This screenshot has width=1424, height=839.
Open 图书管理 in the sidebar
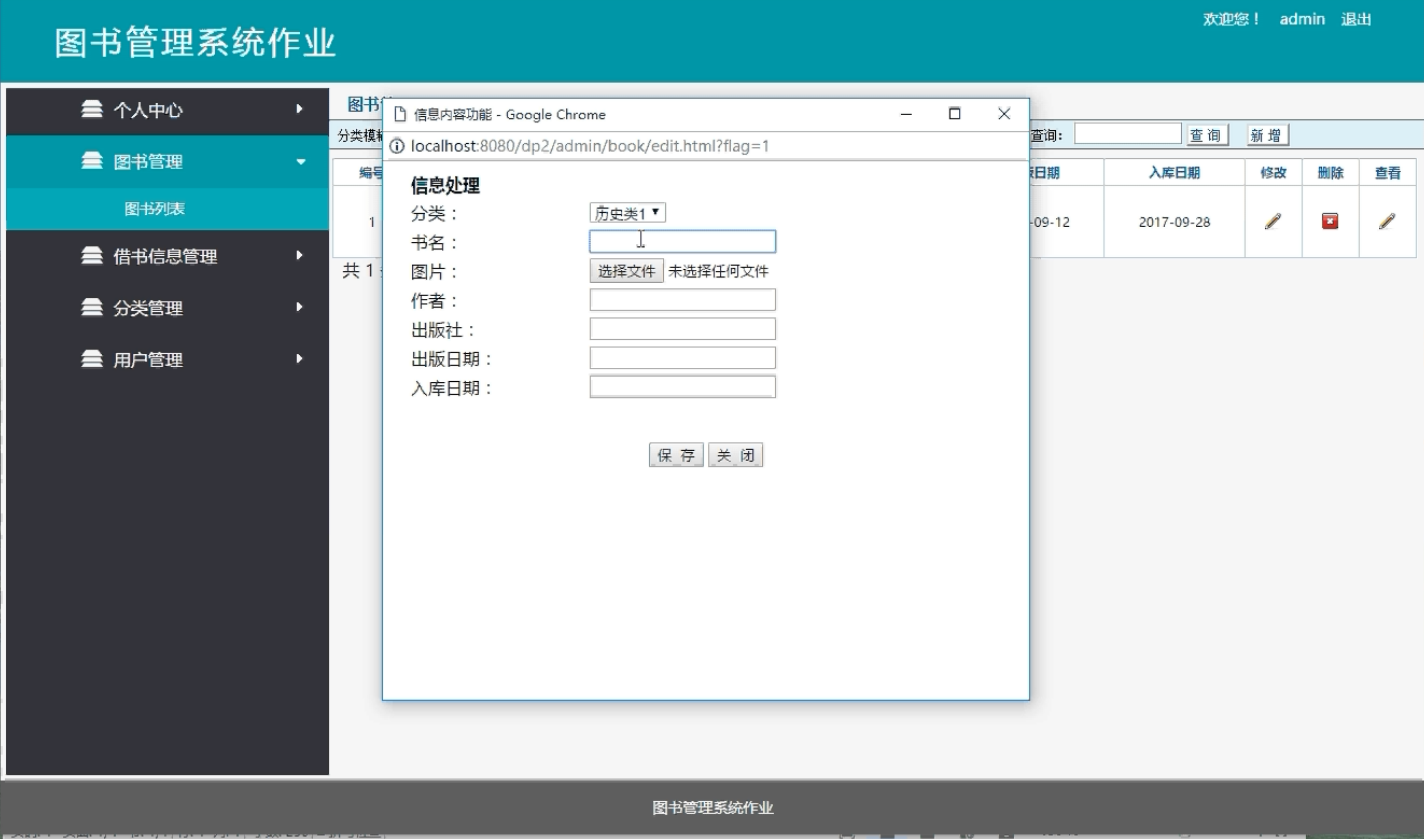click(167, 161)
